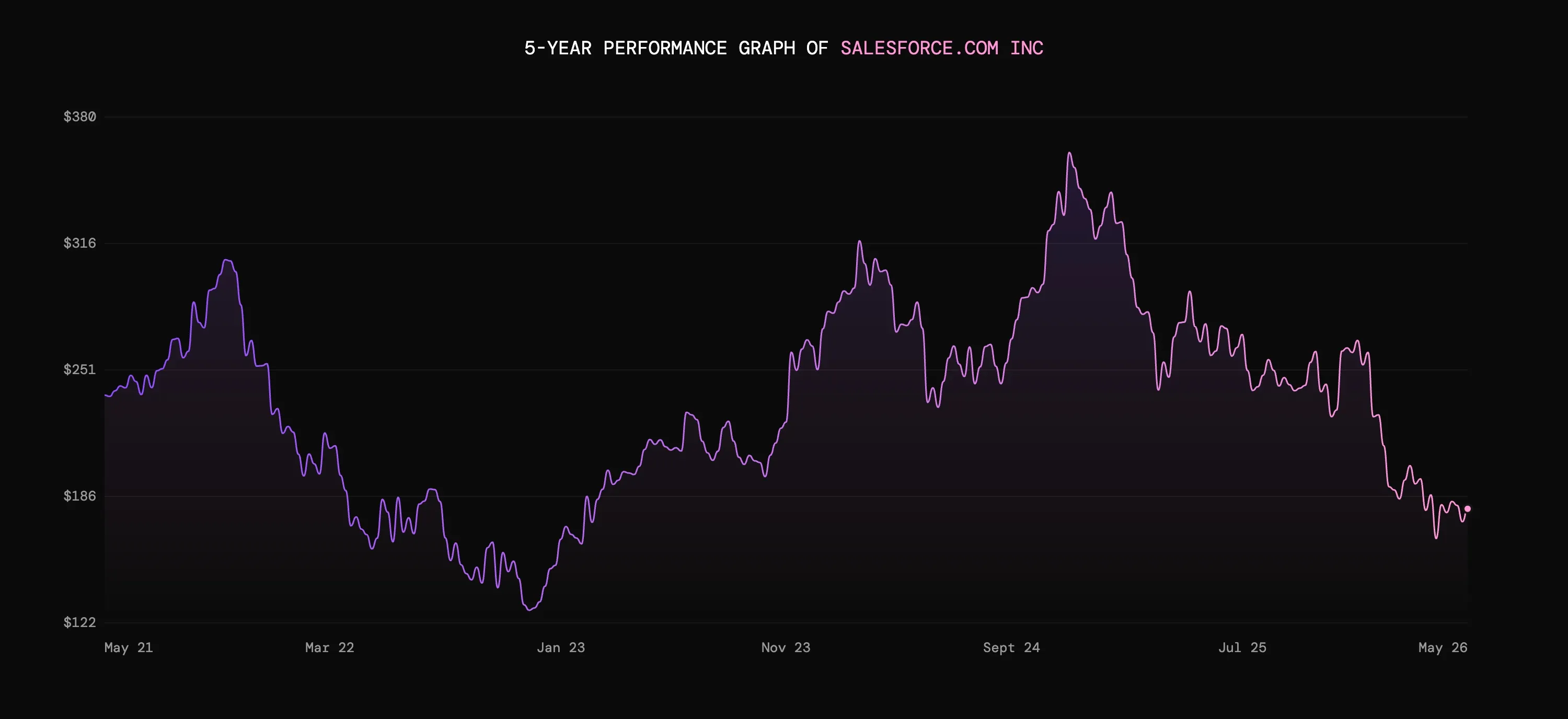This screenshot has height=719, width=1568.
Task: Select the $122 y-axis label
Action: pyautogui.click(x=80, y=622)
